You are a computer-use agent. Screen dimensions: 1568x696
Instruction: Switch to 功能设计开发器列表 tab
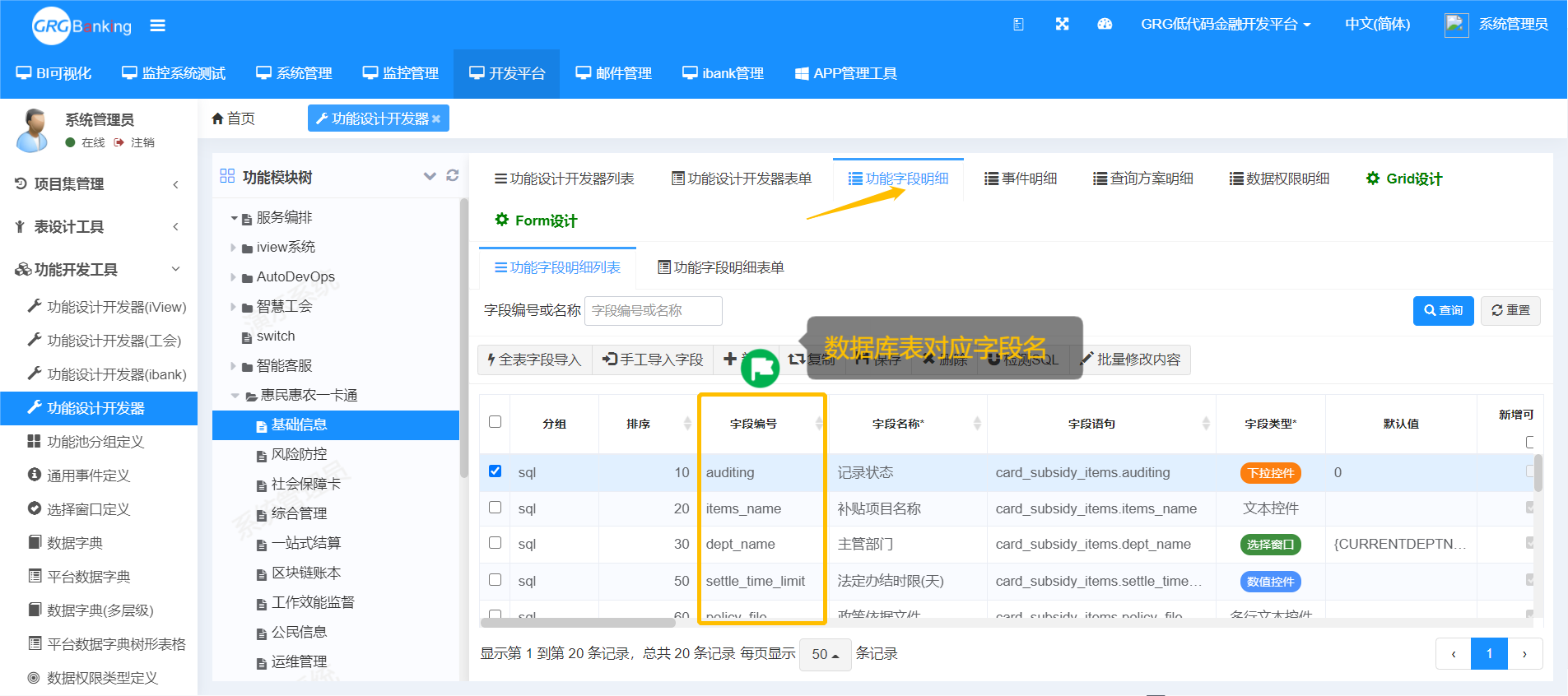564,179
